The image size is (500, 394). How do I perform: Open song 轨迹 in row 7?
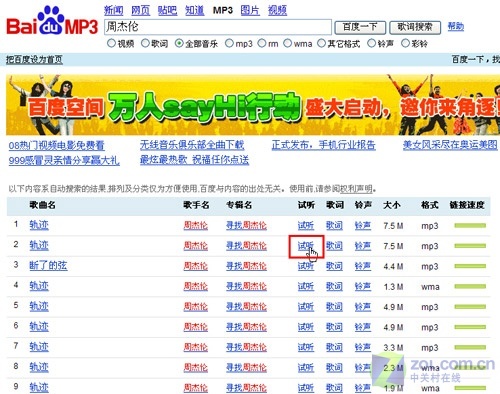[x=39, y=347]
